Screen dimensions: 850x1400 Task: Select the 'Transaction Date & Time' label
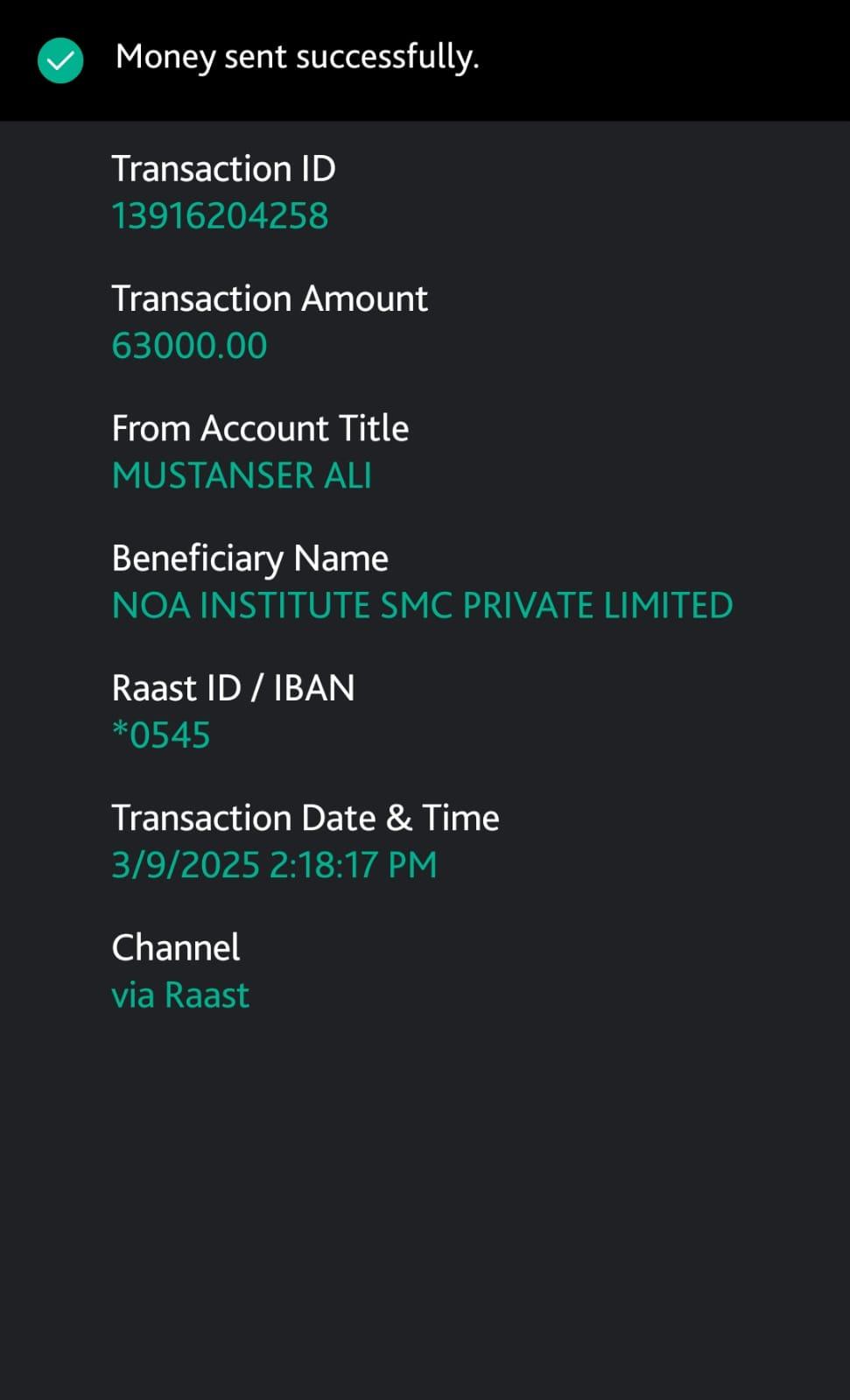(305, 818)
